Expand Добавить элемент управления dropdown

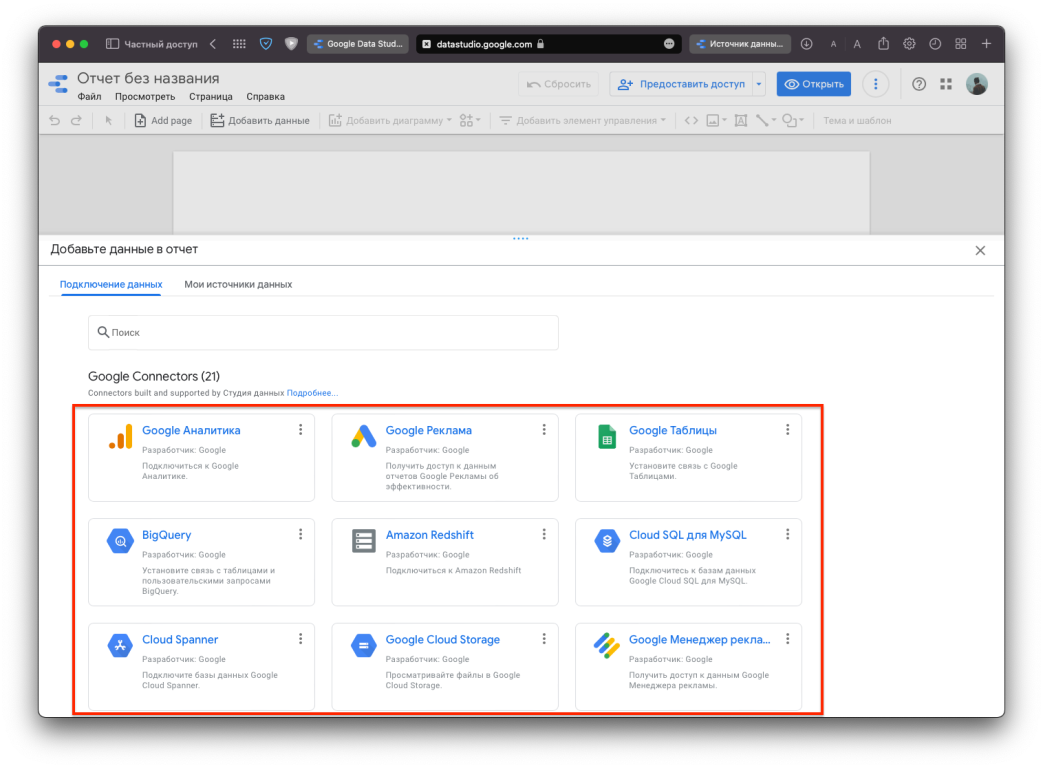click(x=663, y=120)
